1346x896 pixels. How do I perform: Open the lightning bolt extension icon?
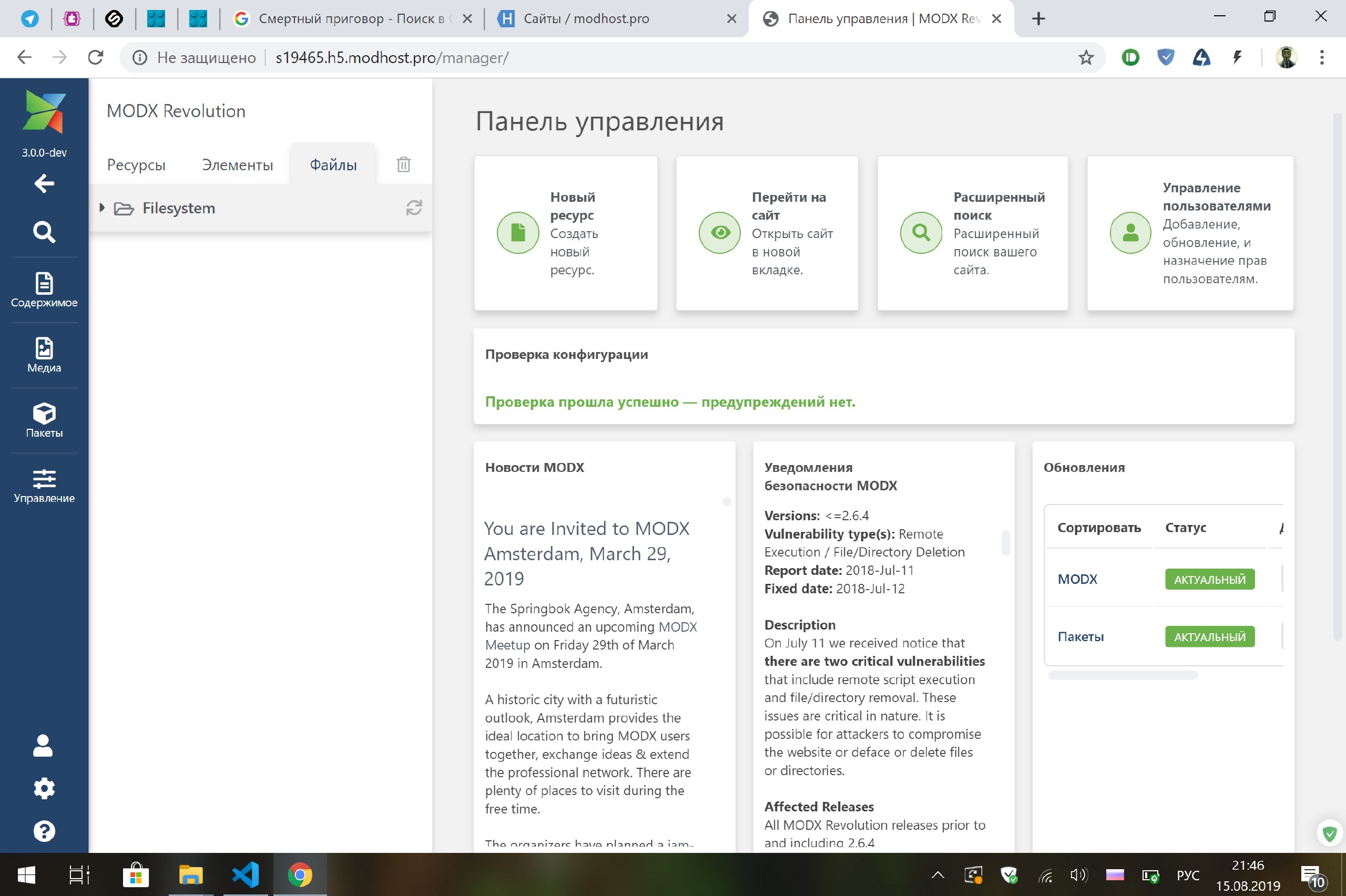tap(1237, 57)
